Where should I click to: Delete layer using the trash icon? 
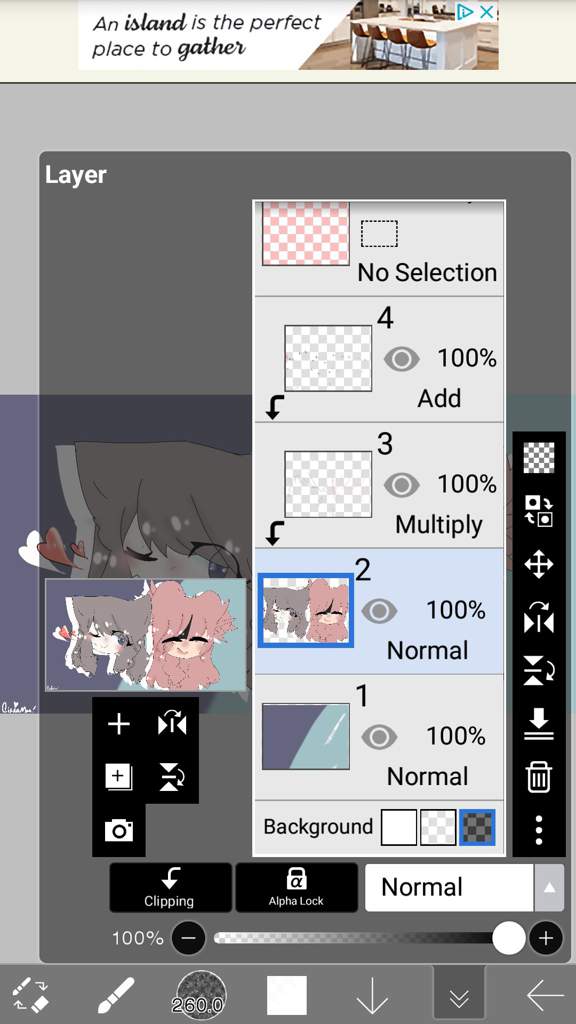[539, 777]
